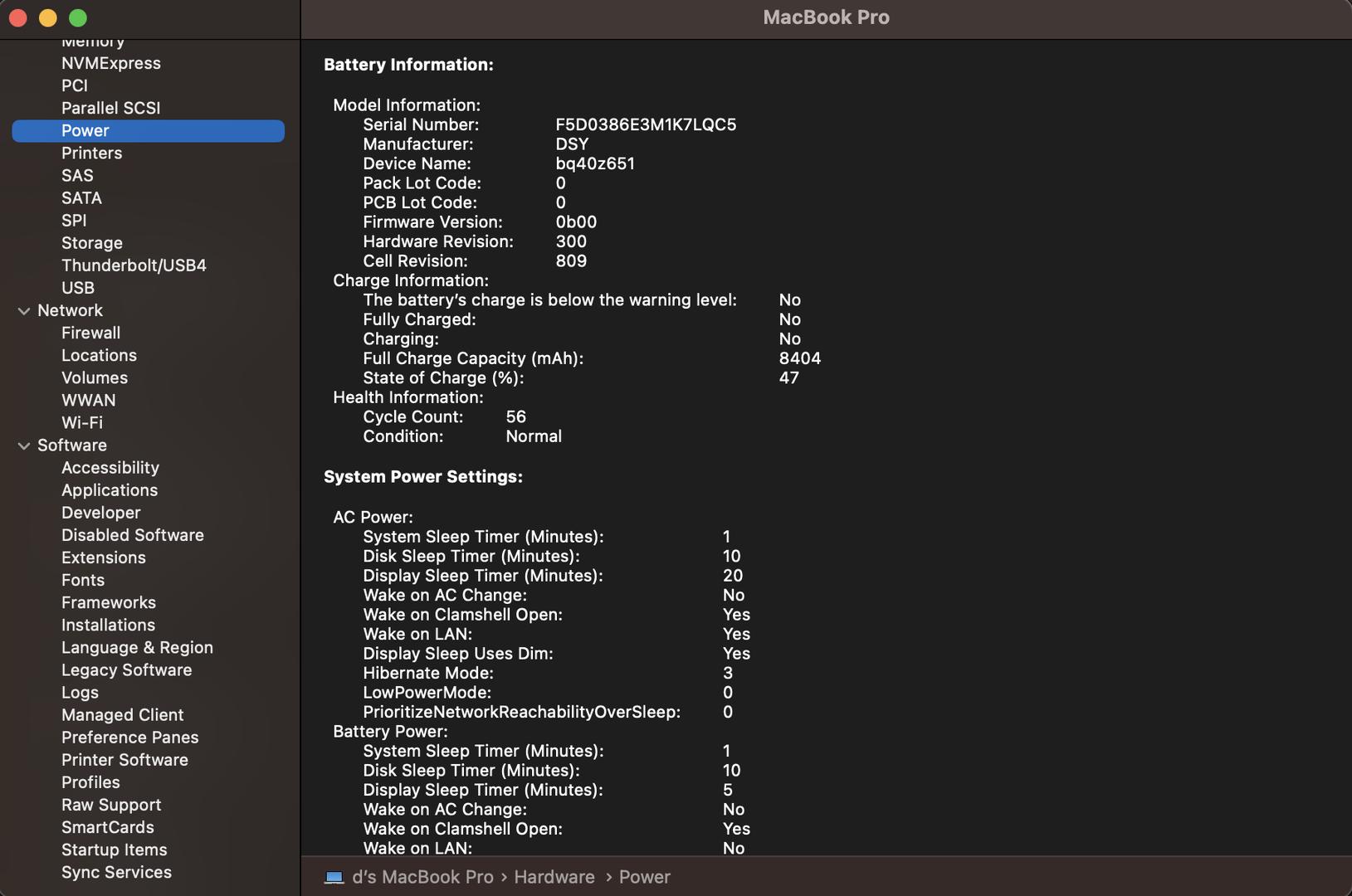Viewport: 1352px width, 896px height.
Task: Click AC Power Display Sleep Timer value 20
Action: 733,576
